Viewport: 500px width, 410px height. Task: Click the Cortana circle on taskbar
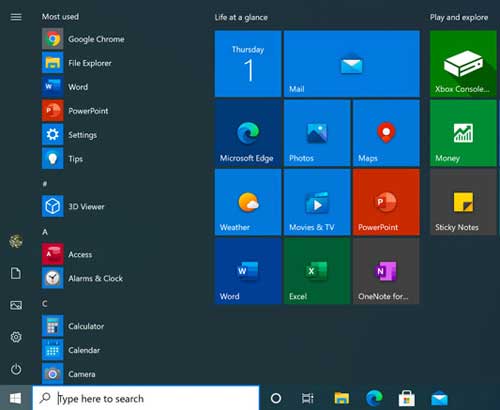coord(276,398)
